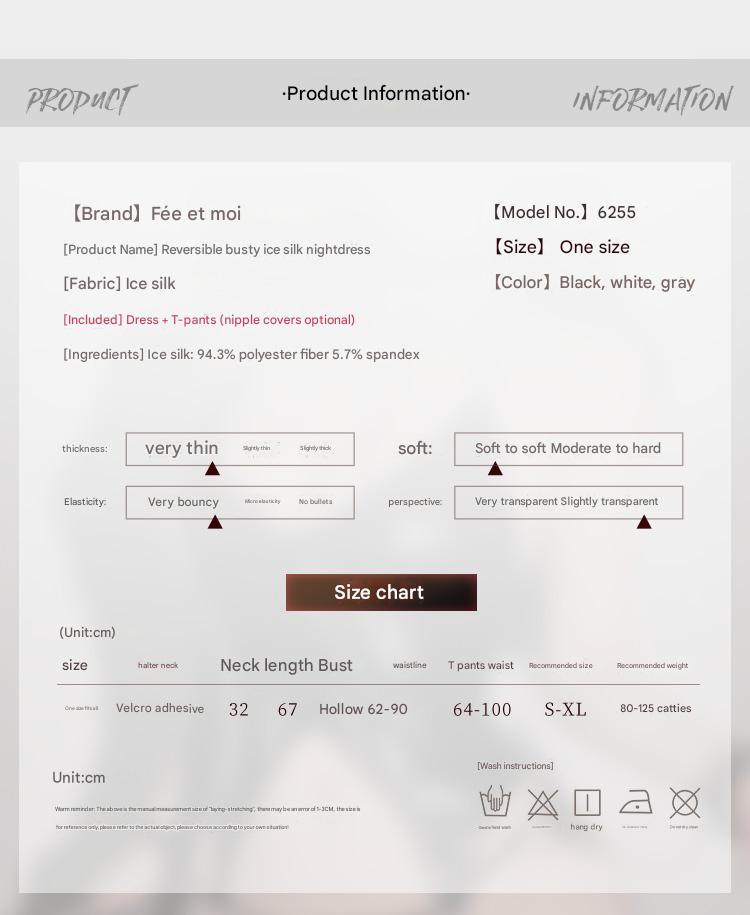Click the hand wash basin icon

(495, 802)
